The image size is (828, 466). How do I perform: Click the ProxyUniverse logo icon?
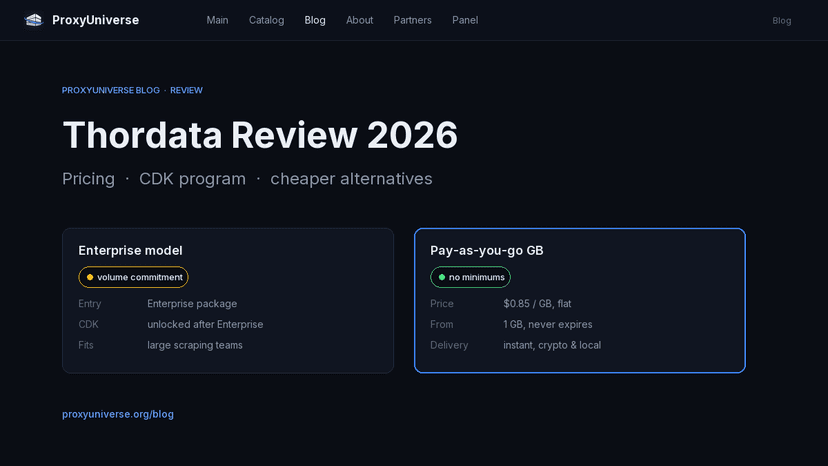pos(33,20)
